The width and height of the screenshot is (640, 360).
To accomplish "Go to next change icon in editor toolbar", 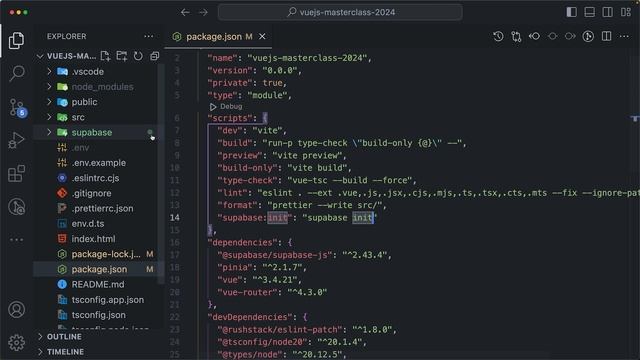I will click(570, 36).
